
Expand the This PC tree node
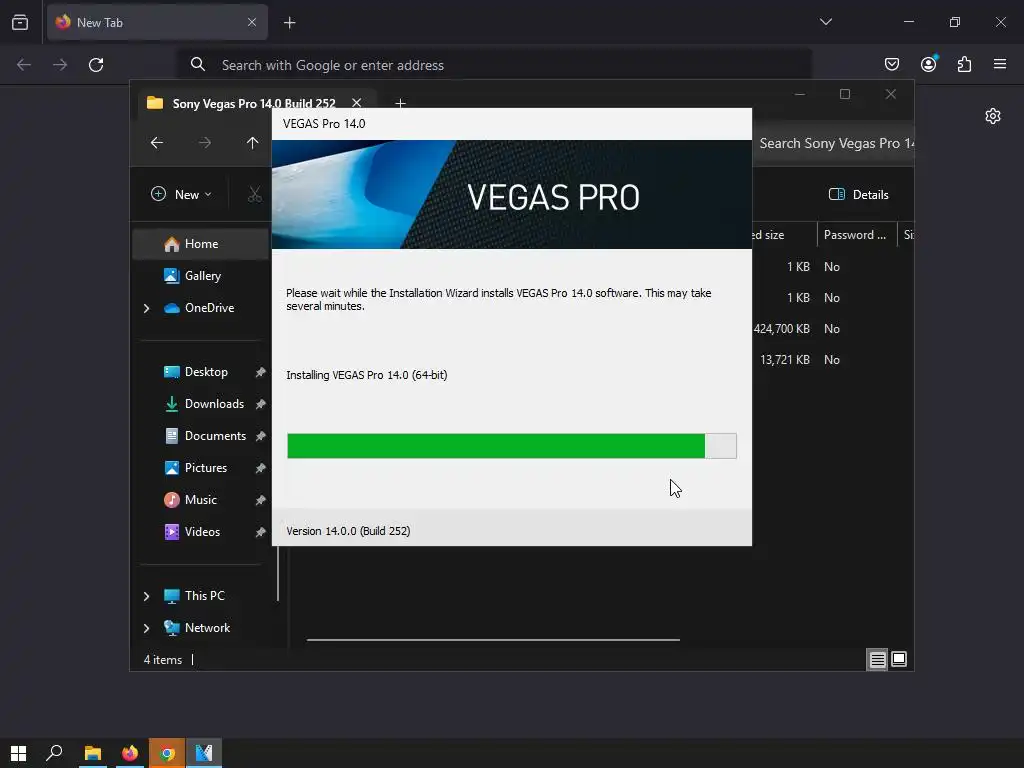tap(146, 596)
